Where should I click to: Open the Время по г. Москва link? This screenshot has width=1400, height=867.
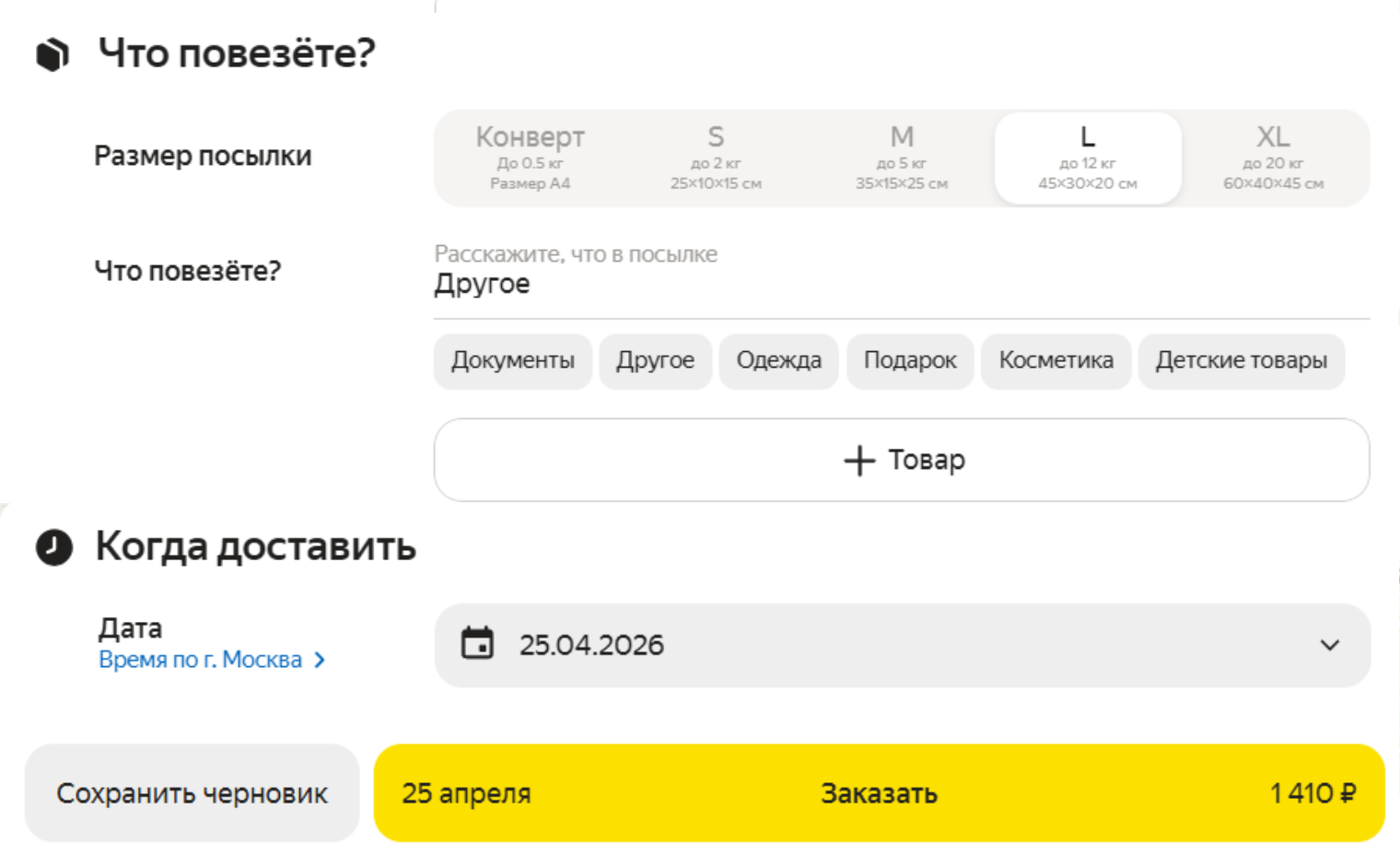coord(200,660)
